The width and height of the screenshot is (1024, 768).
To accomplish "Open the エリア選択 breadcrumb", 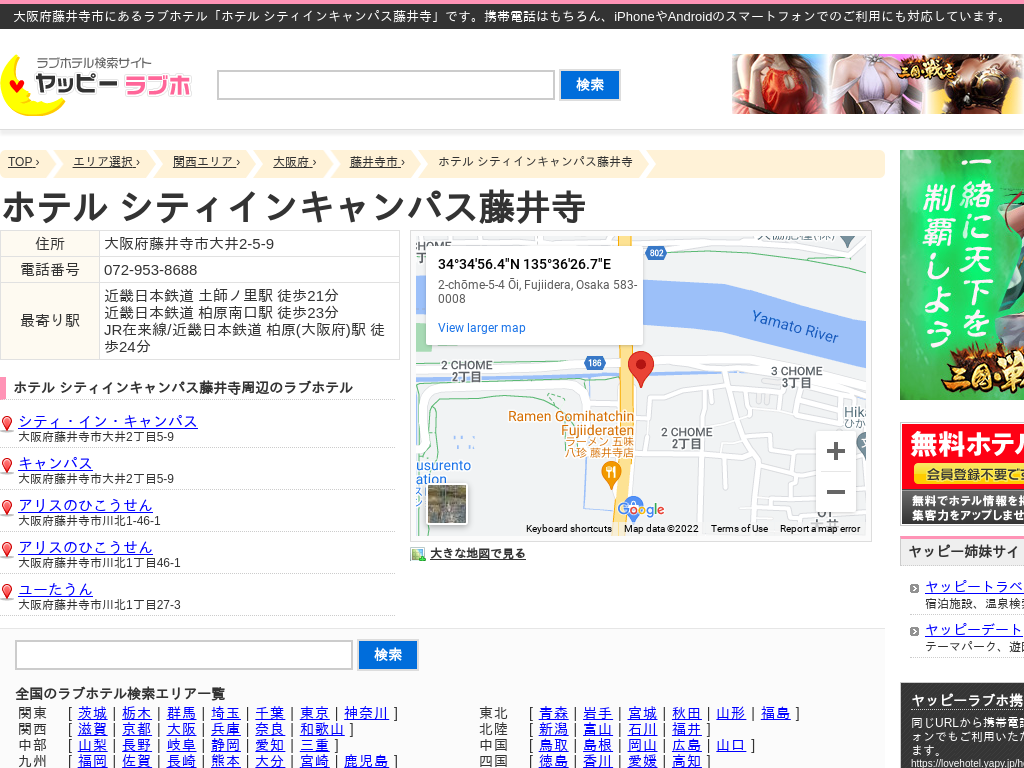I will [x=106, y=162].
